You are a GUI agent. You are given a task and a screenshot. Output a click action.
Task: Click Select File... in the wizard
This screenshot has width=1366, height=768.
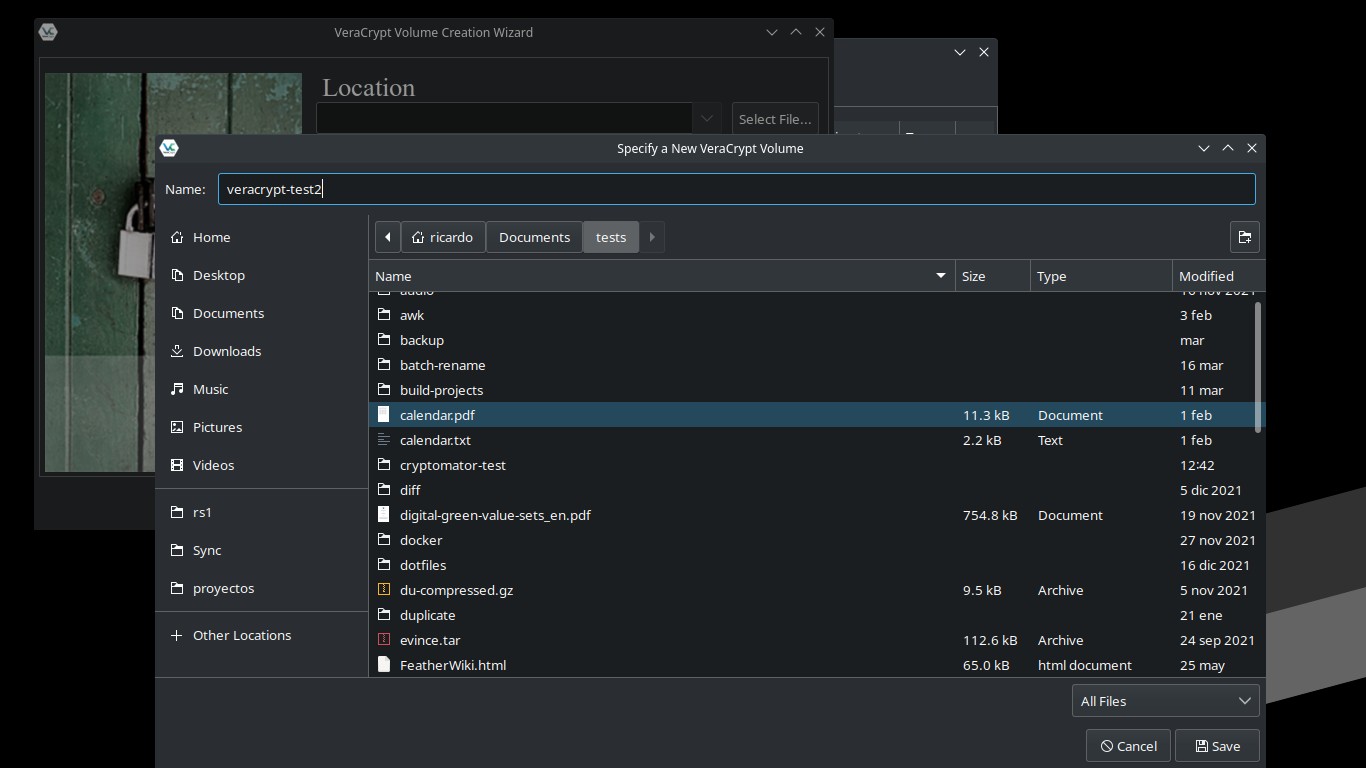point(775,119)
